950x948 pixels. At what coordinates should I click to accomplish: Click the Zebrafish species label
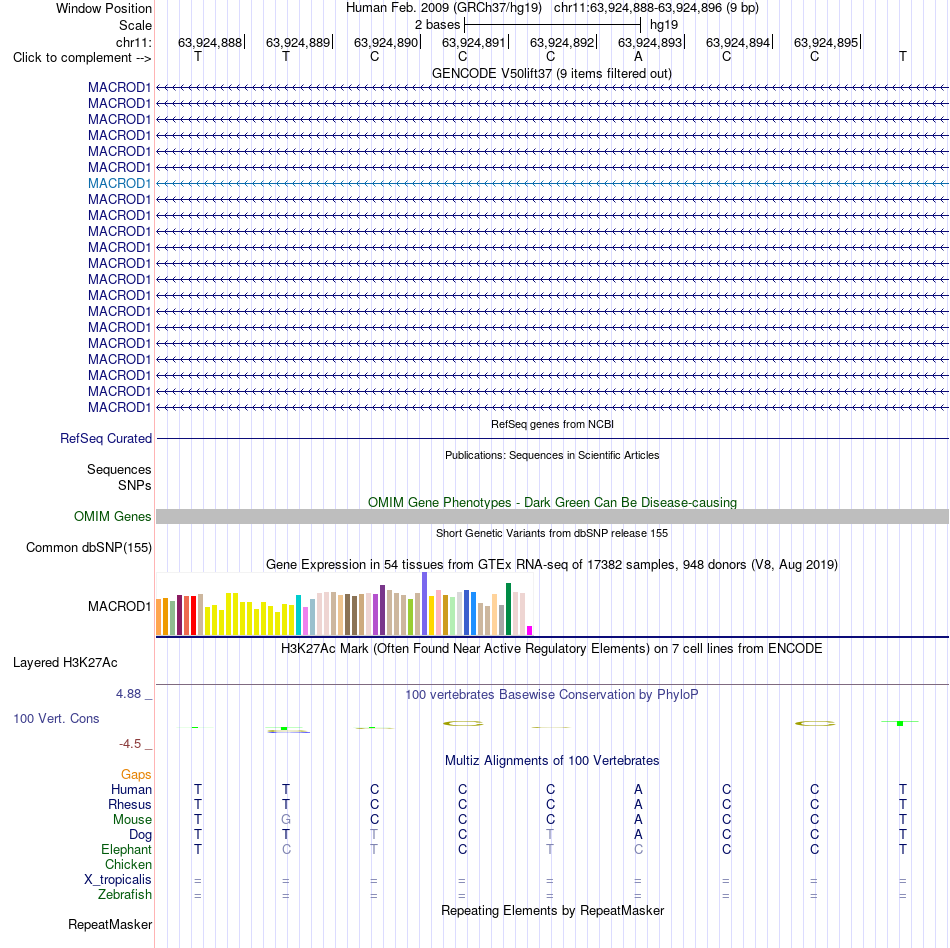125,894
